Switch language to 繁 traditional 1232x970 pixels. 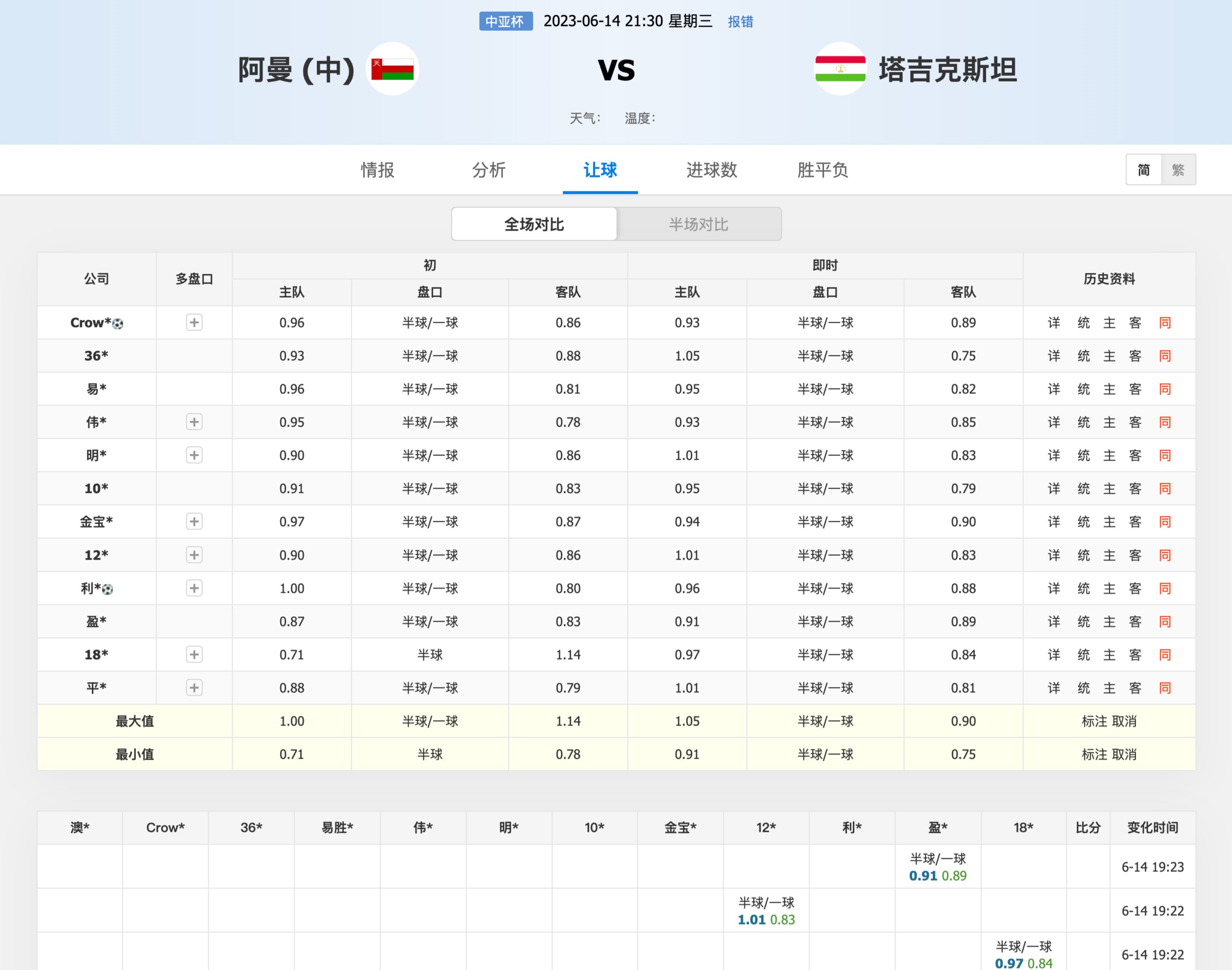1178,170
